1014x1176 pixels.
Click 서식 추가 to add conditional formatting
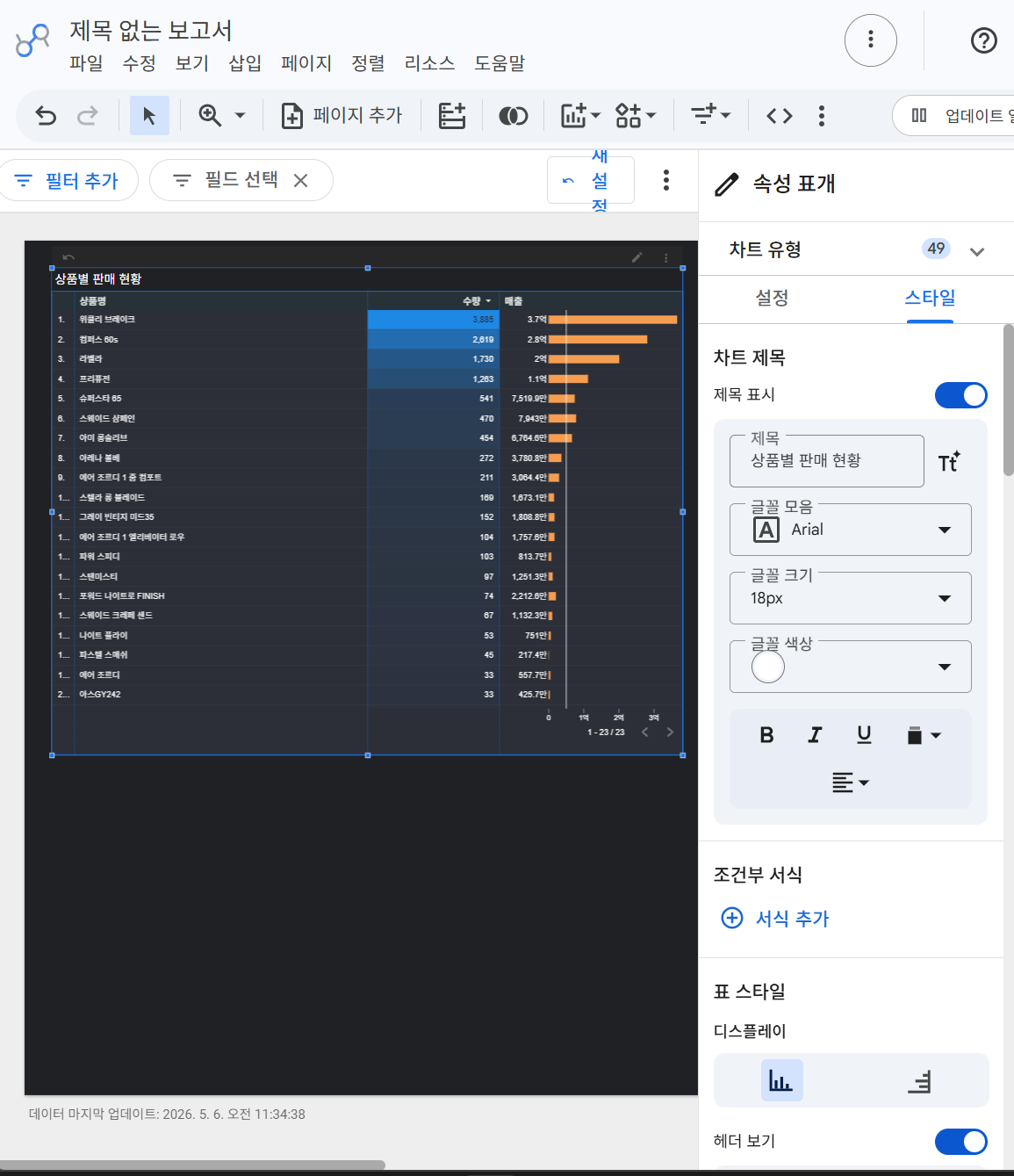pos(775,918)
